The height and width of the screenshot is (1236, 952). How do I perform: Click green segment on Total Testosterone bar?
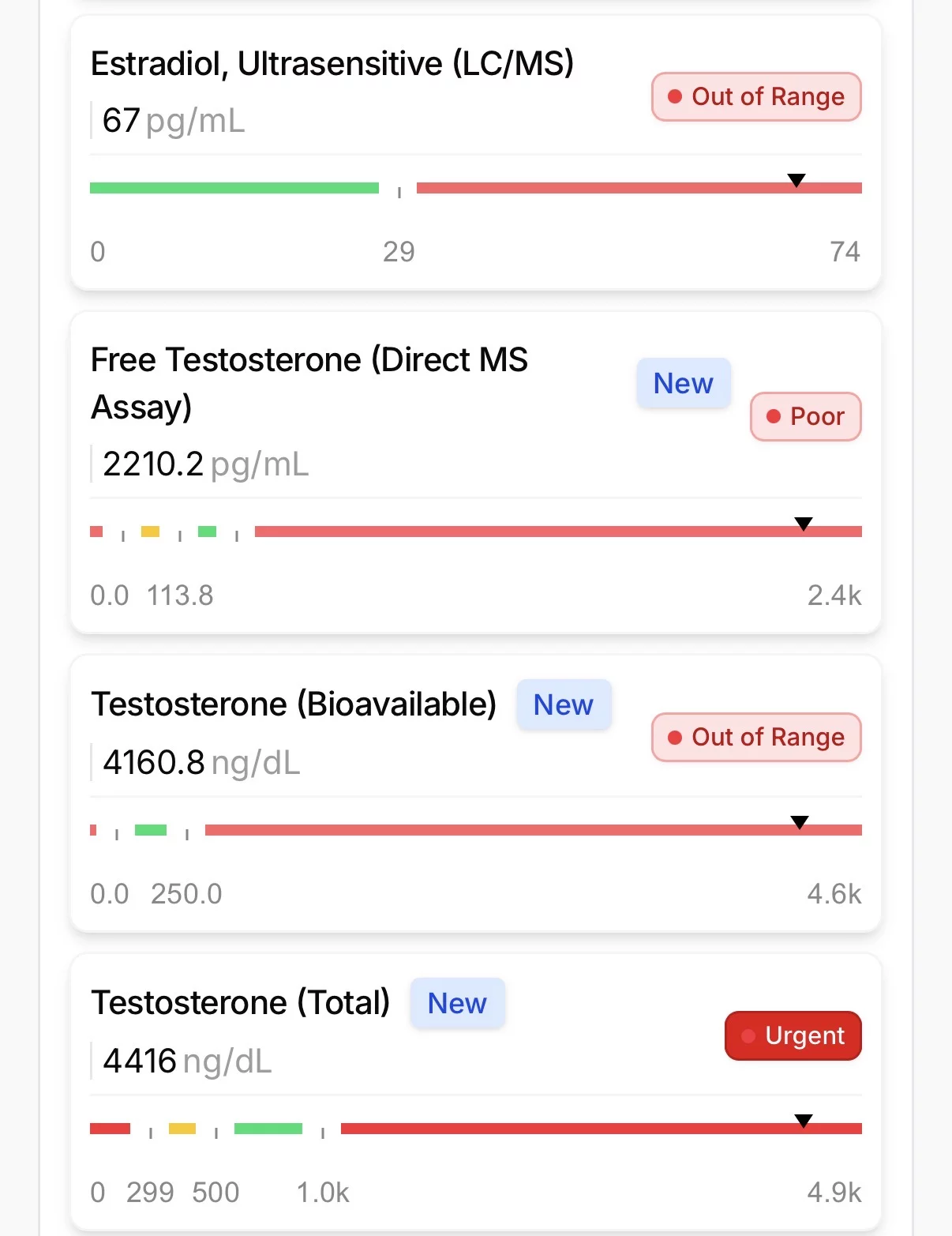268,1129
